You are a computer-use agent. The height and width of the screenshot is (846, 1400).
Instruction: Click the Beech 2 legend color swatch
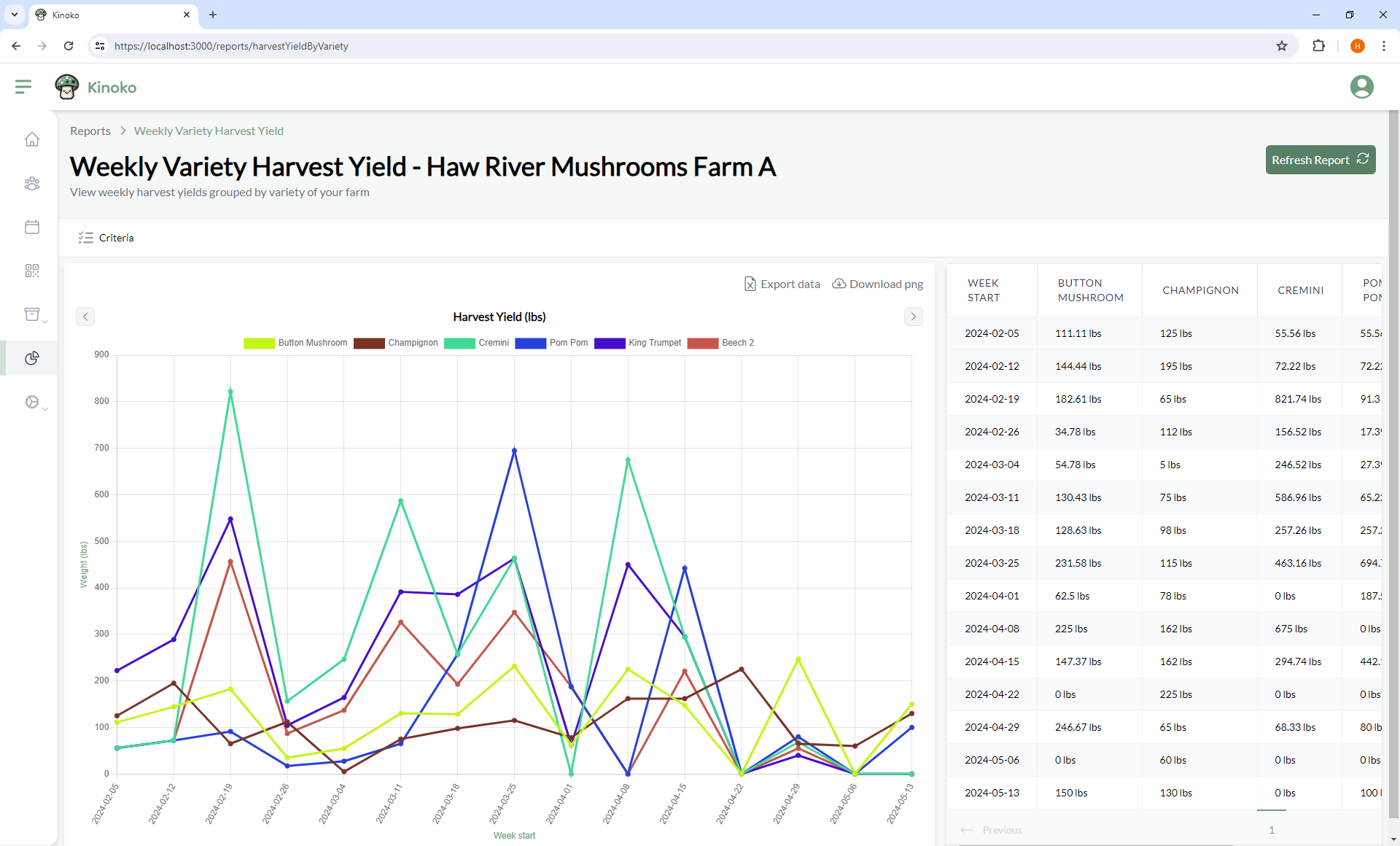[x=702, y=343]
